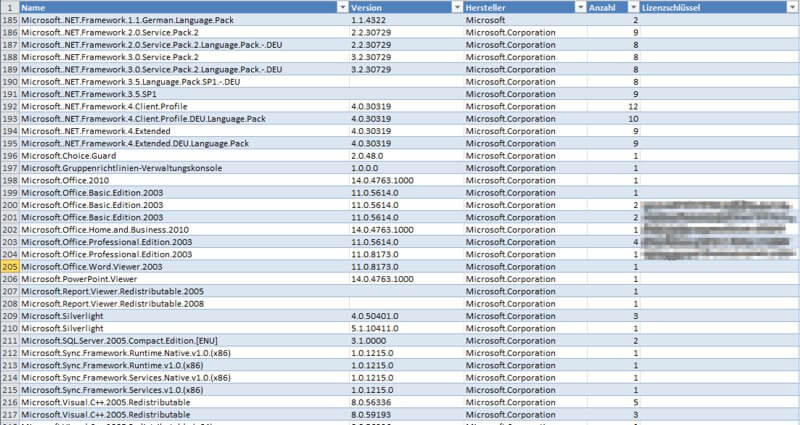The image size is (800, 425).
Task: Click the .NET Framework 4 Client Profile cell in row 192
Action: tap(184, 107)
